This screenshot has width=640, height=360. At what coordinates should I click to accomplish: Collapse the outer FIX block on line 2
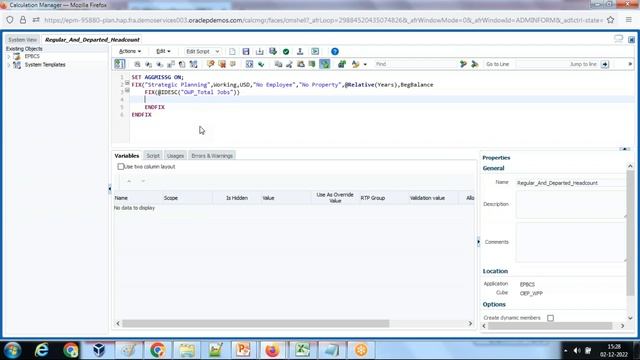[x=127, y=83]
